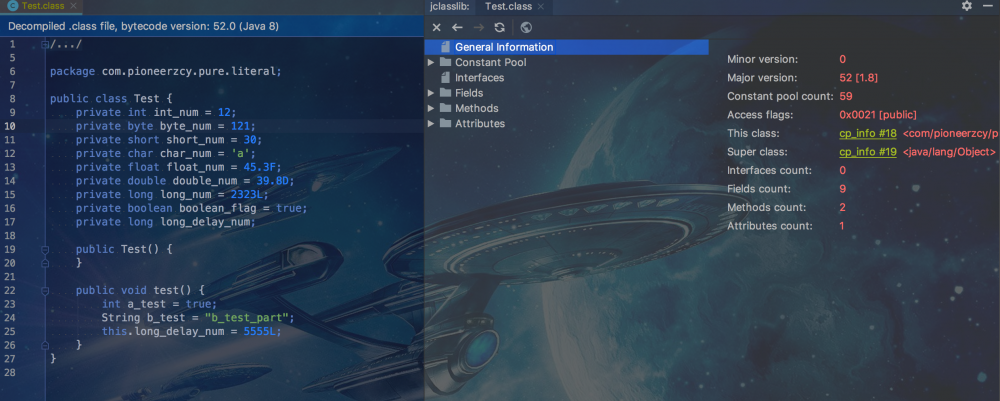
Task: Click the char_num = 'a' declaration
Action: [166, 154]
